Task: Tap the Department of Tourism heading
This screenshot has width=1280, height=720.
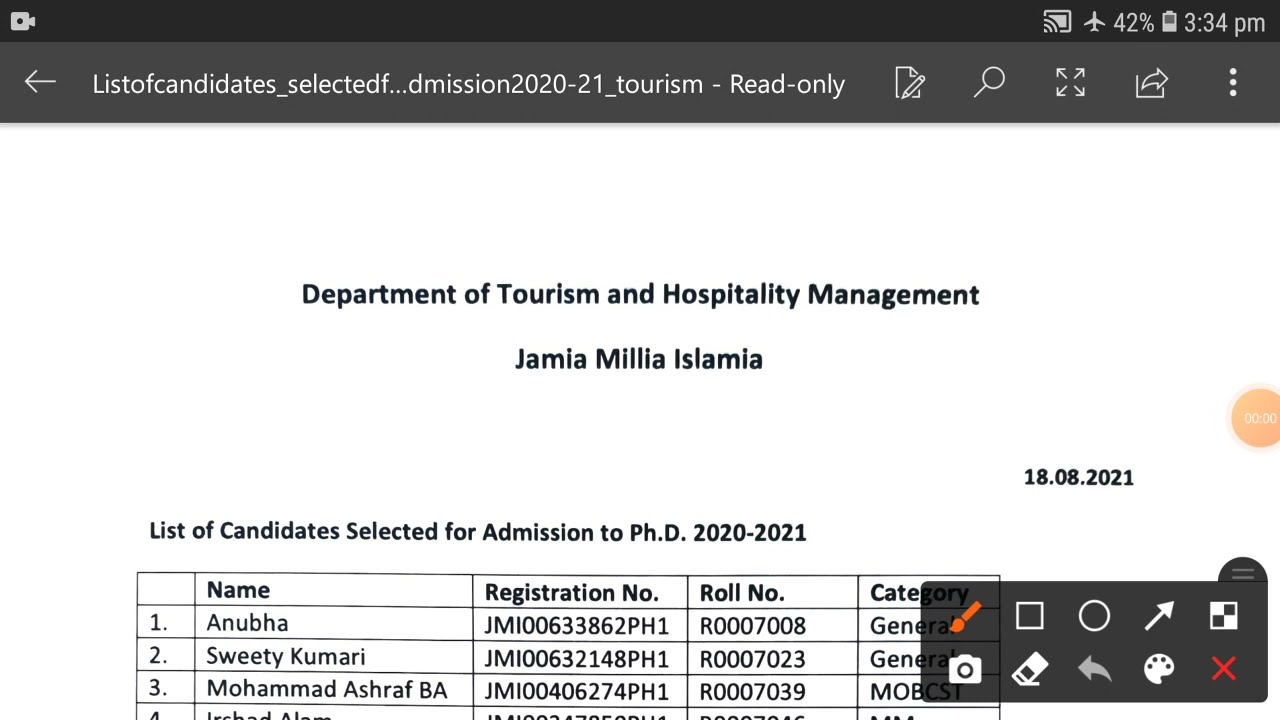Action: coord(640,294)
